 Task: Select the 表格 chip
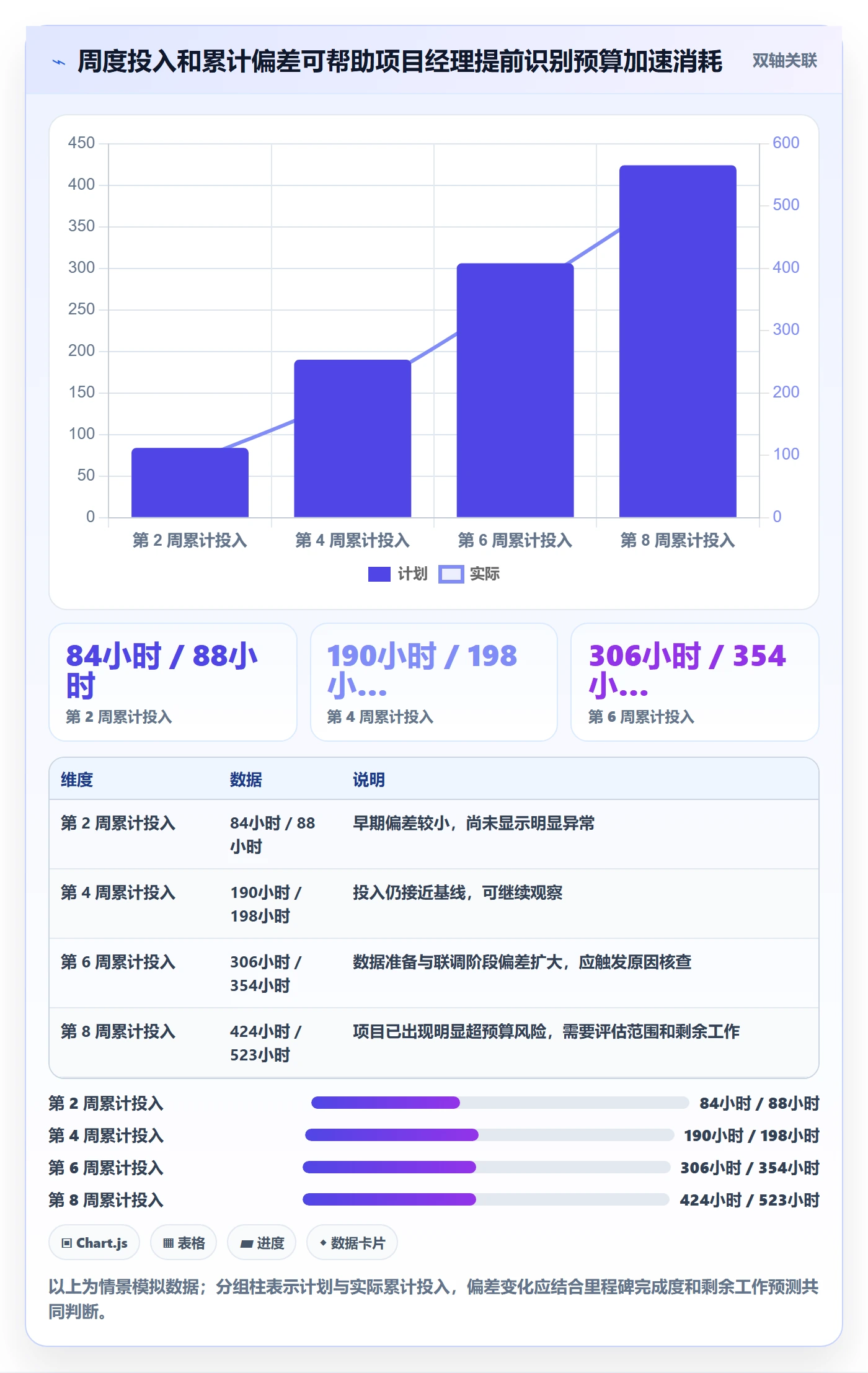pos(184,1243)
